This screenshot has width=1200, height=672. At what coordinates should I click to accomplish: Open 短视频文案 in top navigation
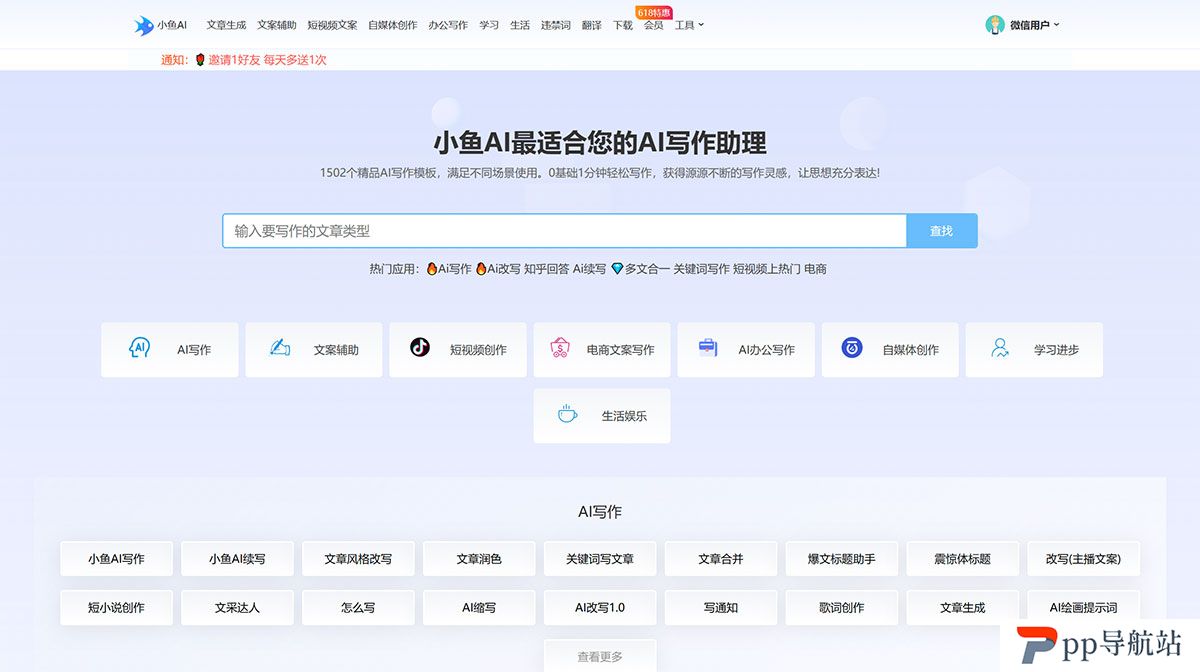332,25
